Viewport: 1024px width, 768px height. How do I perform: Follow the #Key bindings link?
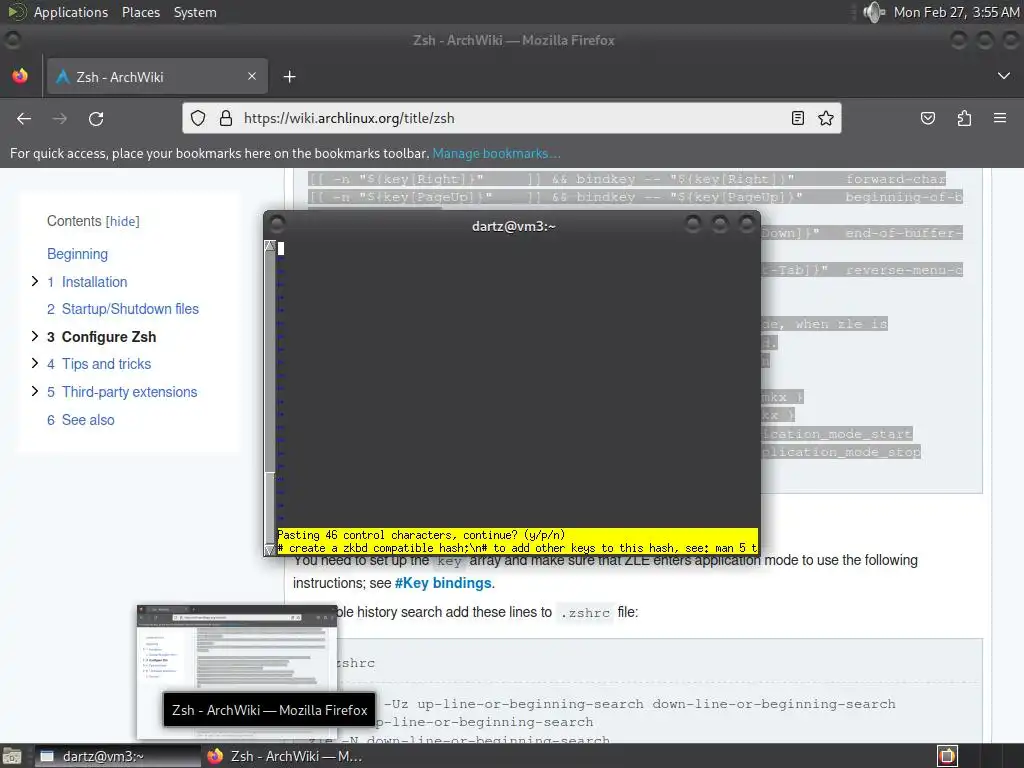[x=443, y=583]
